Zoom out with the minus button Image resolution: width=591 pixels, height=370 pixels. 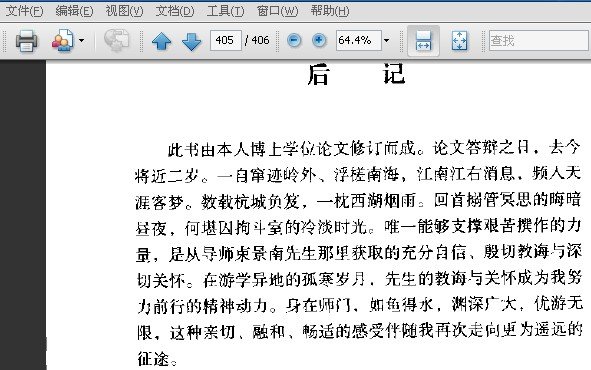(x=294, y=40)
